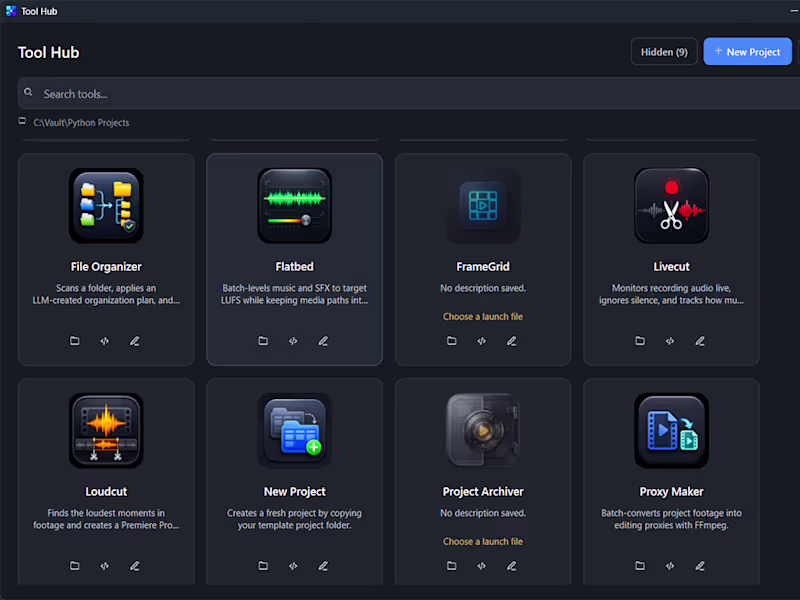Click Livecut's code icon
This screenshot has width=800, height=600.
(670, 341)
